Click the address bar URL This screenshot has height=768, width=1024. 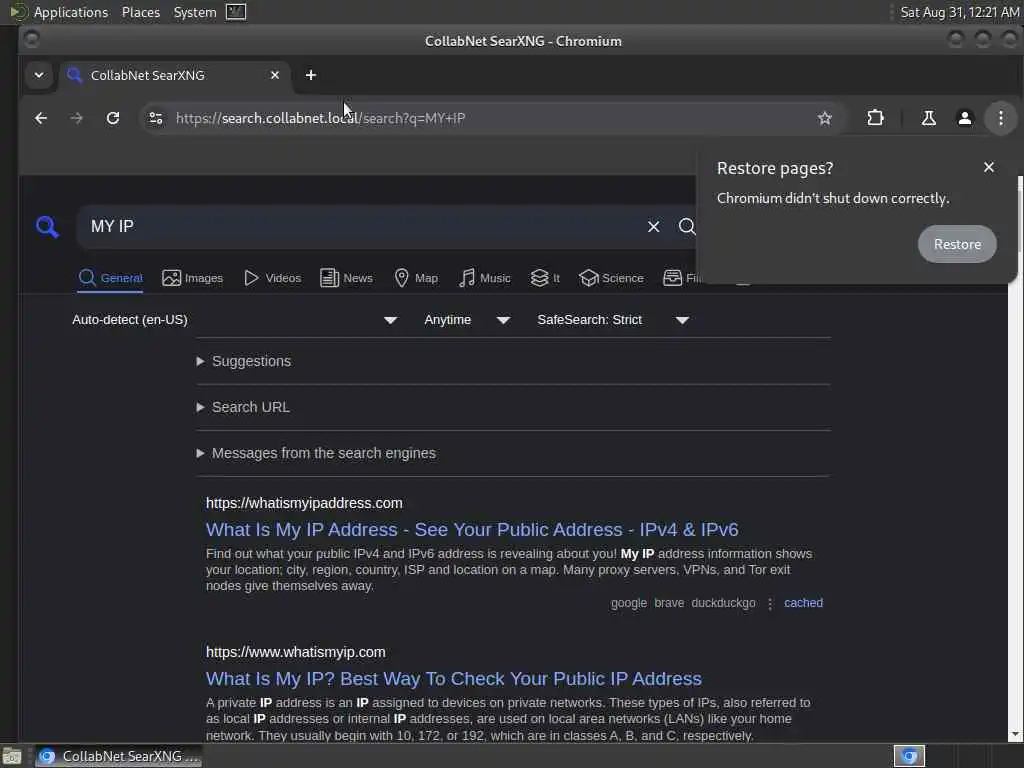pos(321,118)
